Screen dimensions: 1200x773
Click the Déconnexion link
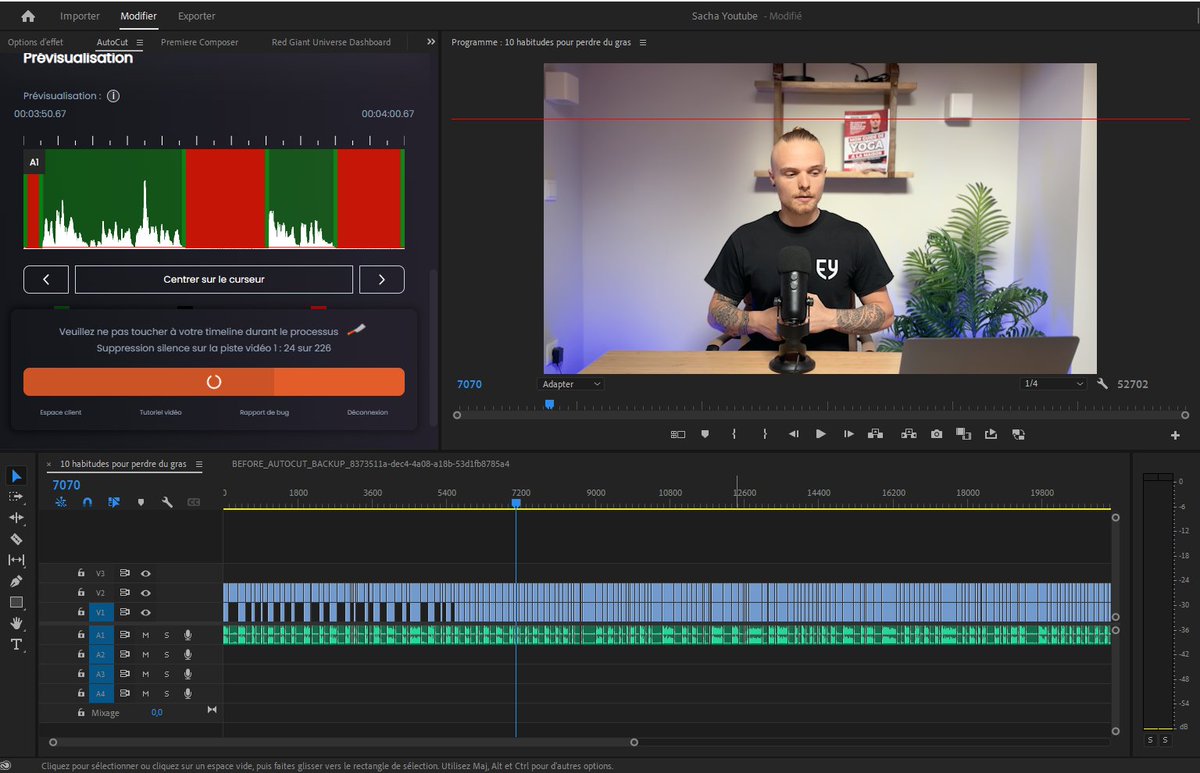[367, 412]
